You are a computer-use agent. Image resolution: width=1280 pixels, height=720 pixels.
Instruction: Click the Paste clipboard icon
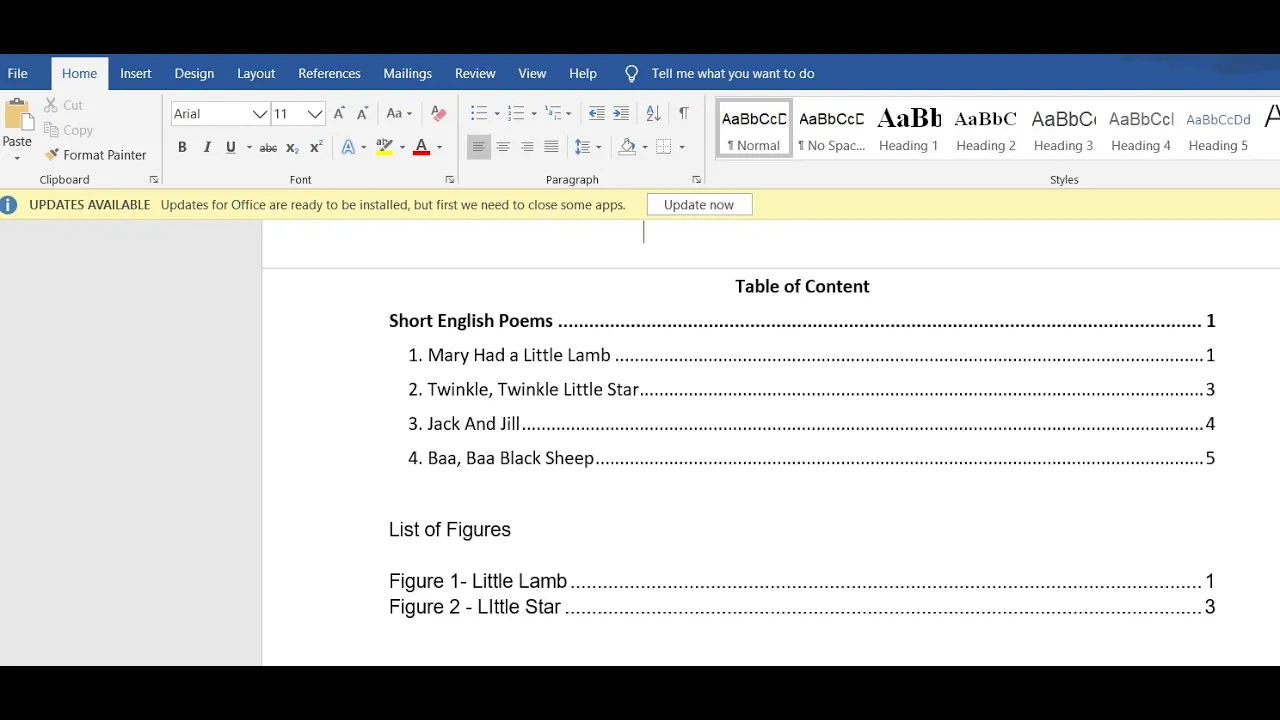[17, 115]
